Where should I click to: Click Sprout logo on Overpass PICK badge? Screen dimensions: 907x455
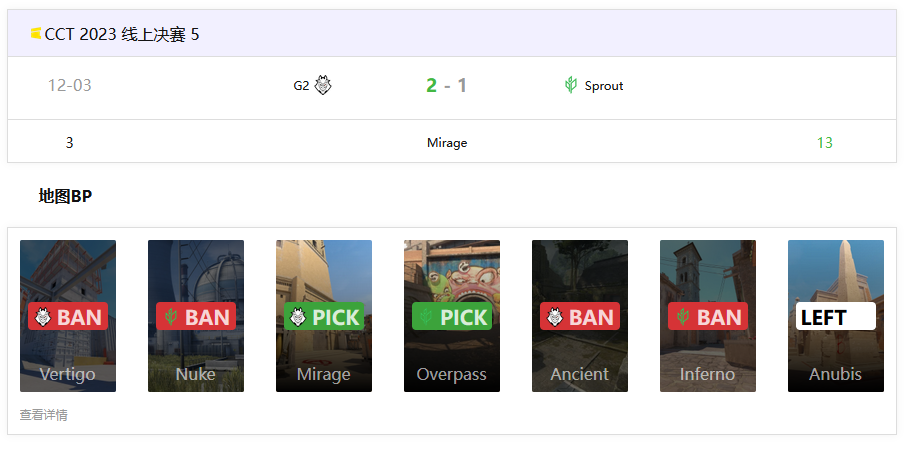(426, 317)
